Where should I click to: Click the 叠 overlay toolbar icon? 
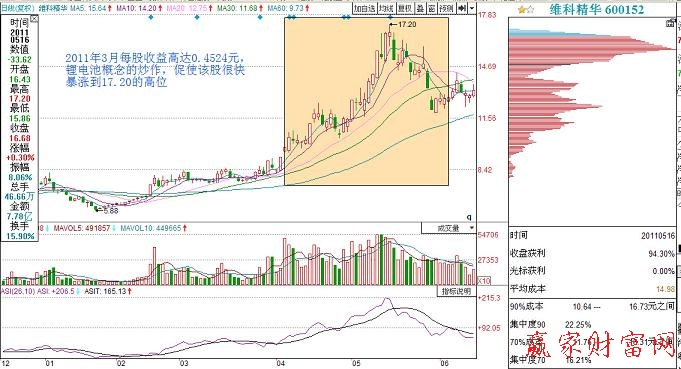[420, 8]
